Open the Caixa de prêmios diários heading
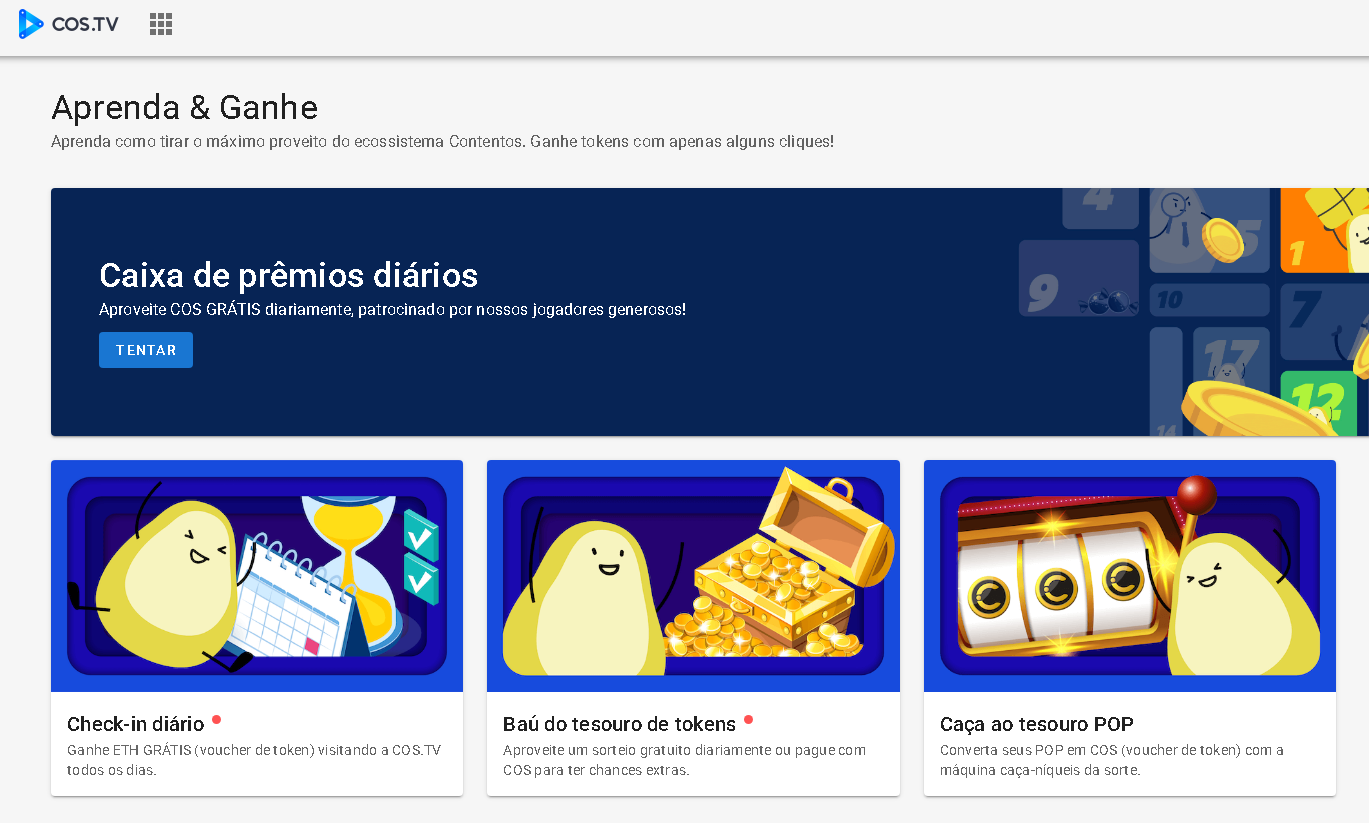Screen dimensions: 1369x823 289,275
